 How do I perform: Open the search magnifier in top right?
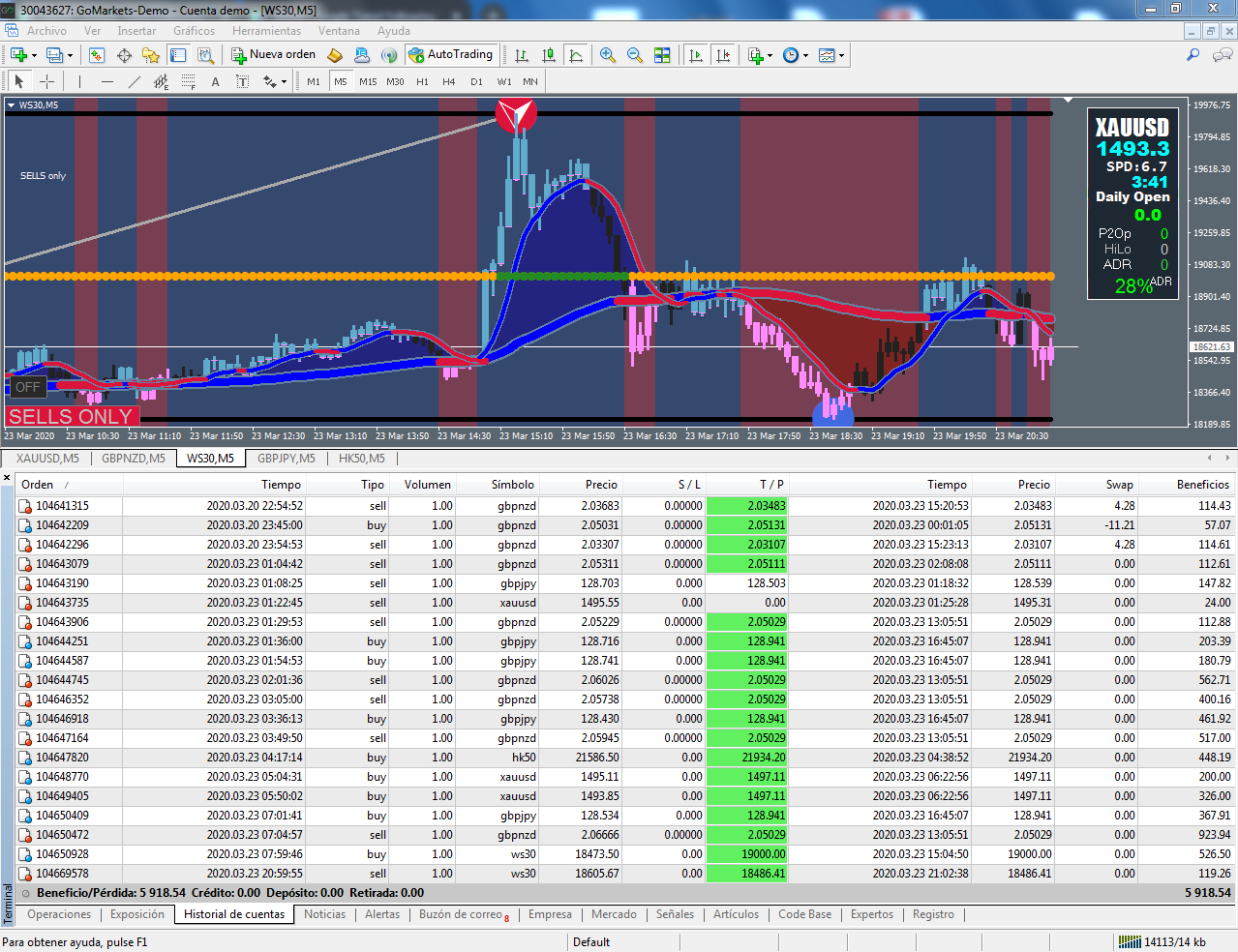(x=1193, y=55)
